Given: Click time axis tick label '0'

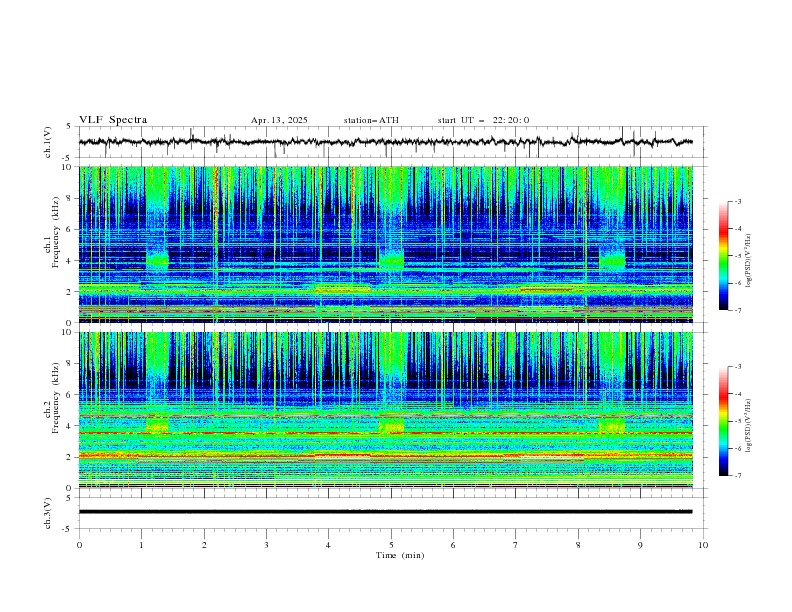Looking at the screenshot, I should pos(79,545).
